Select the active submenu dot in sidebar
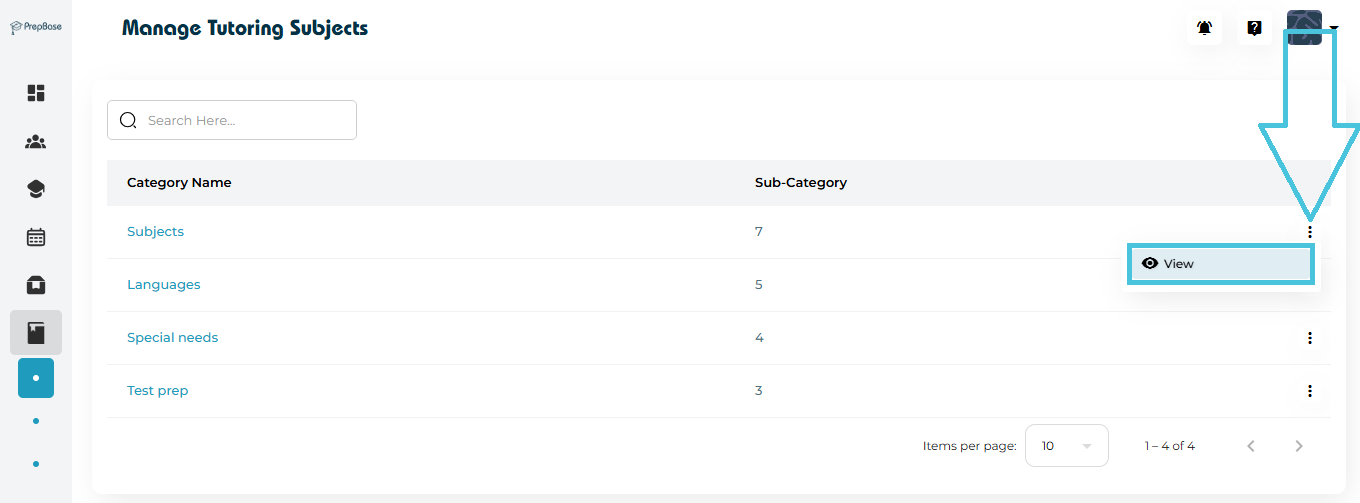Image resolution: width=1360 pixels, height=503 pixels. coord(36,378)
